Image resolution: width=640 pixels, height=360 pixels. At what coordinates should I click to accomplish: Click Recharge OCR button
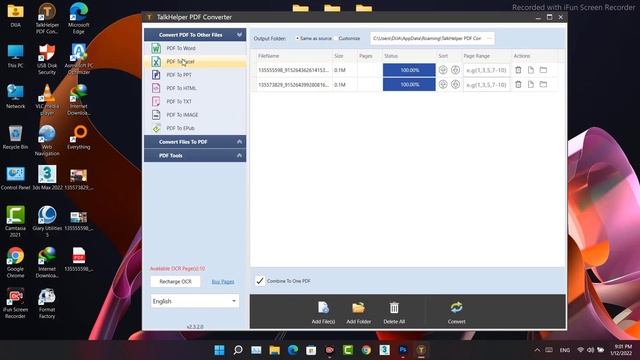[175, 282]
